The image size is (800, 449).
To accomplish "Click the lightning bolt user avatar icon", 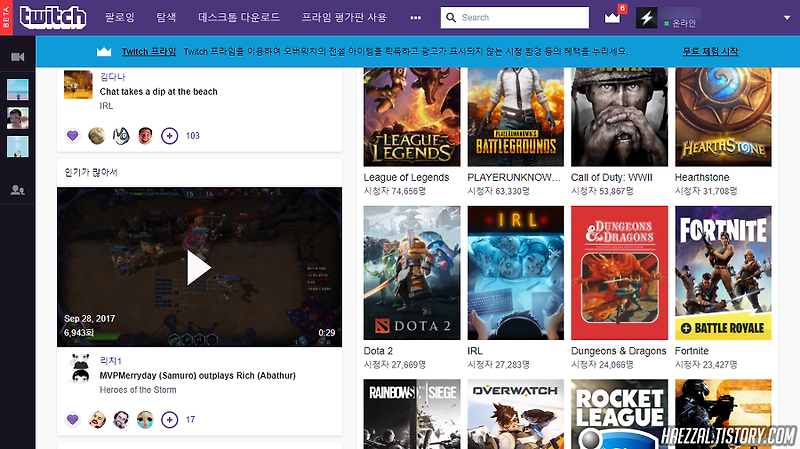I will (x=646, y=17).
